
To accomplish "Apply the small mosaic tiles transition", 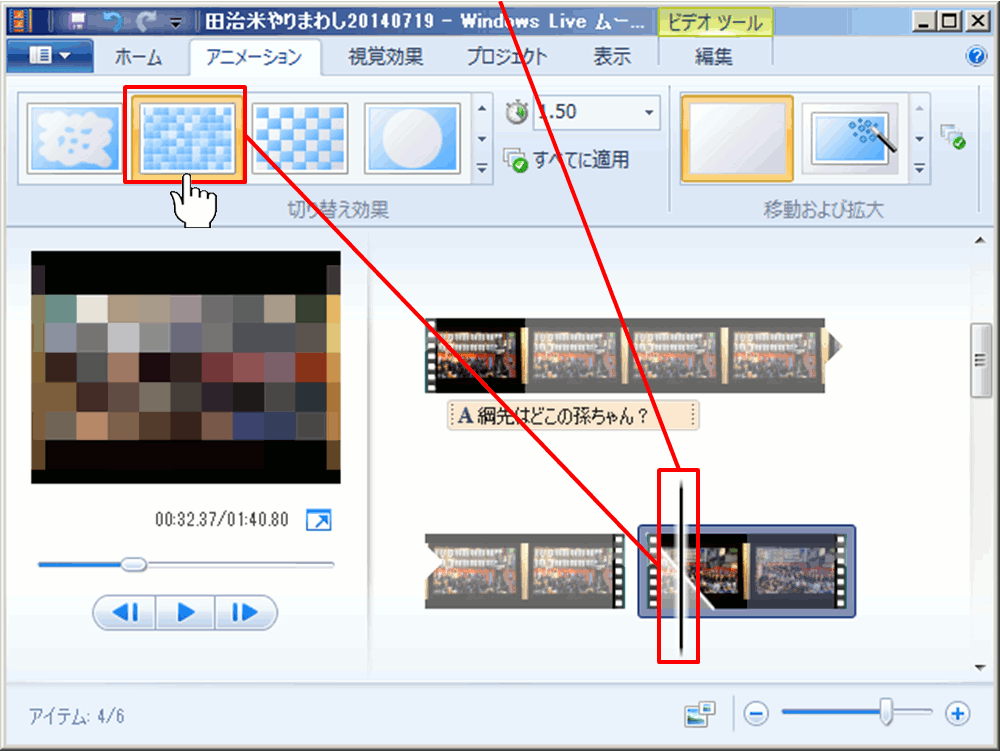I will click(187, 135).
